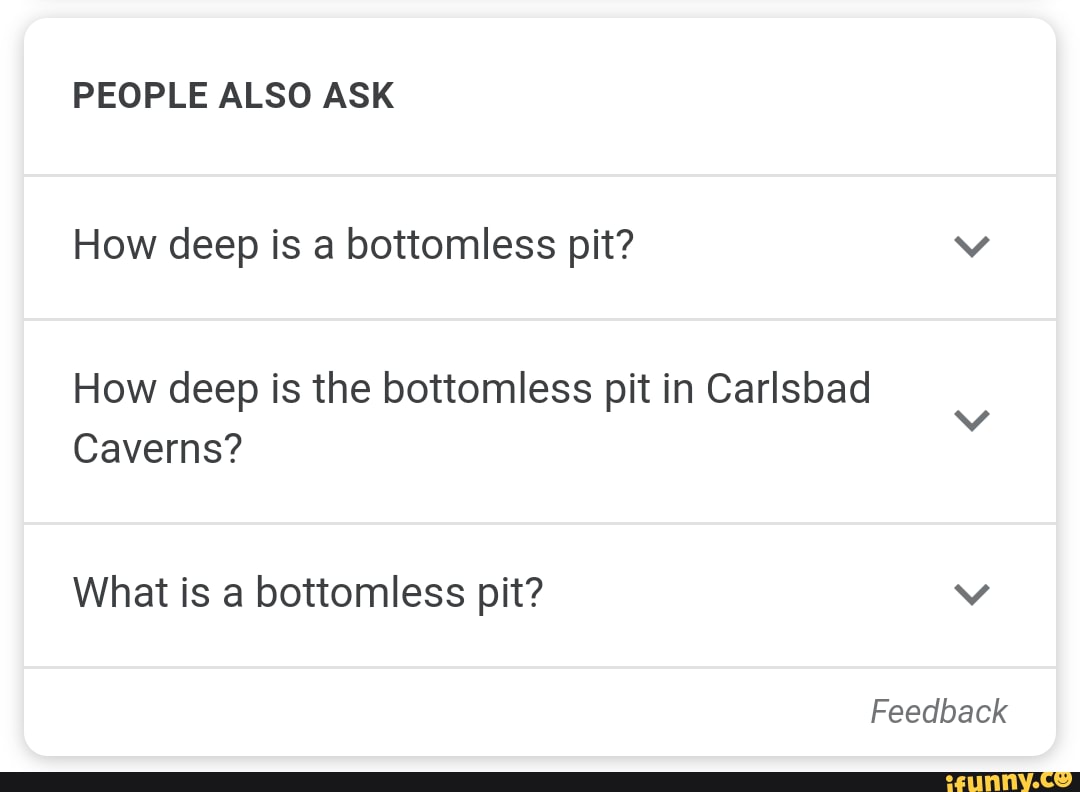This screenshot has height=792, width=1080.
Task: Click the smiley icon in the ifunny logo
Action: pos(1064,780)
